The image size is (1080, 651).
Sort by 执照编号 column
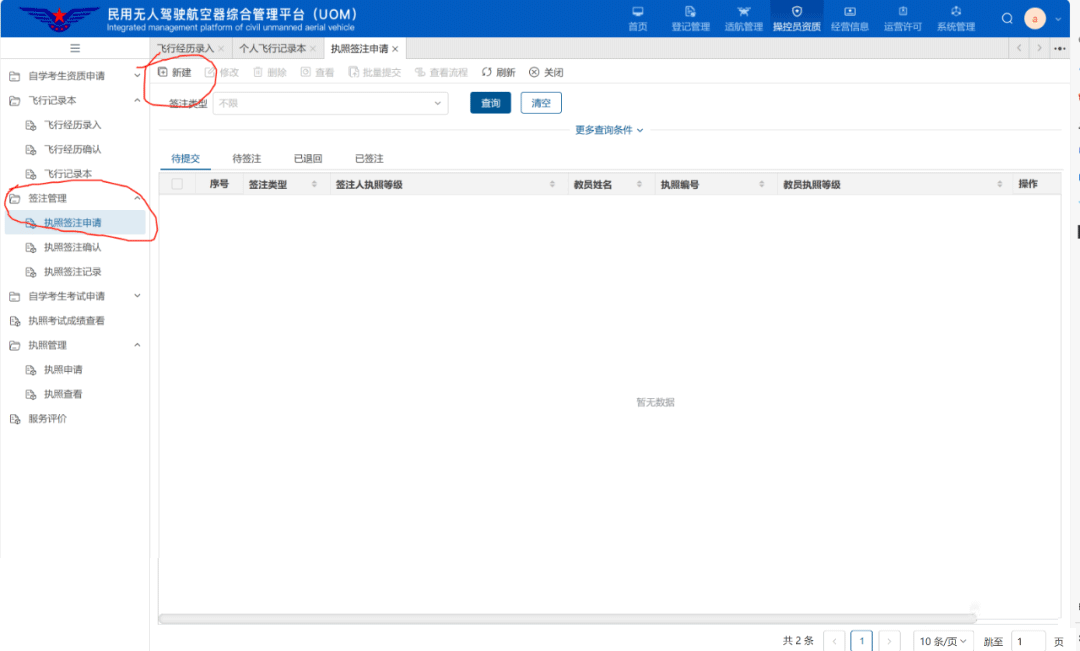[x=762, y=184]
